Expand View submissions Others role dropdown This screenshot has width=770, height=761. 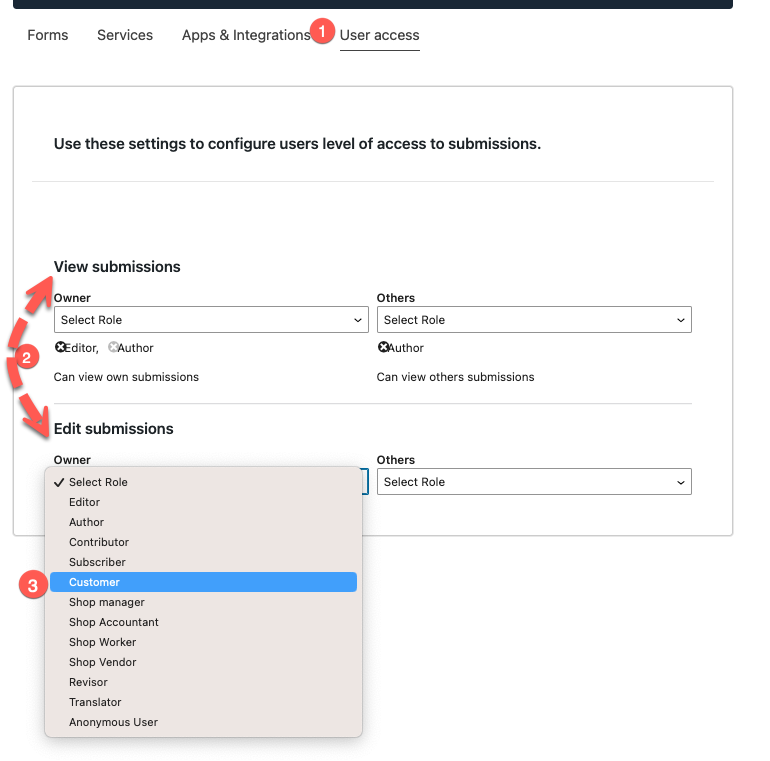pyautogui.click(x=534, y=320)
